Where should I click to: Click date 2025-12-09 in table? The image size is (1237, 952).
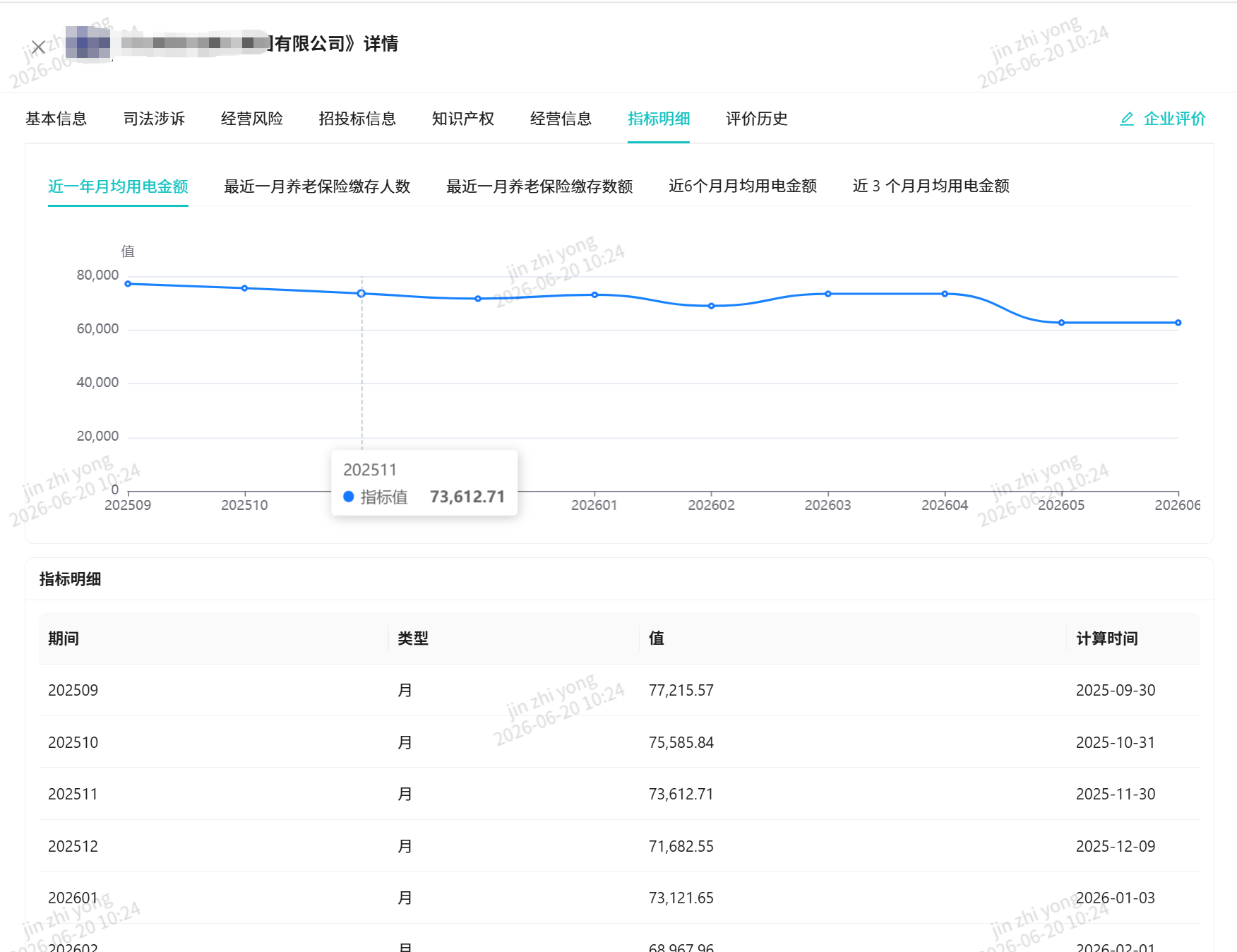pyautogui.click(x=1116, y=846)
